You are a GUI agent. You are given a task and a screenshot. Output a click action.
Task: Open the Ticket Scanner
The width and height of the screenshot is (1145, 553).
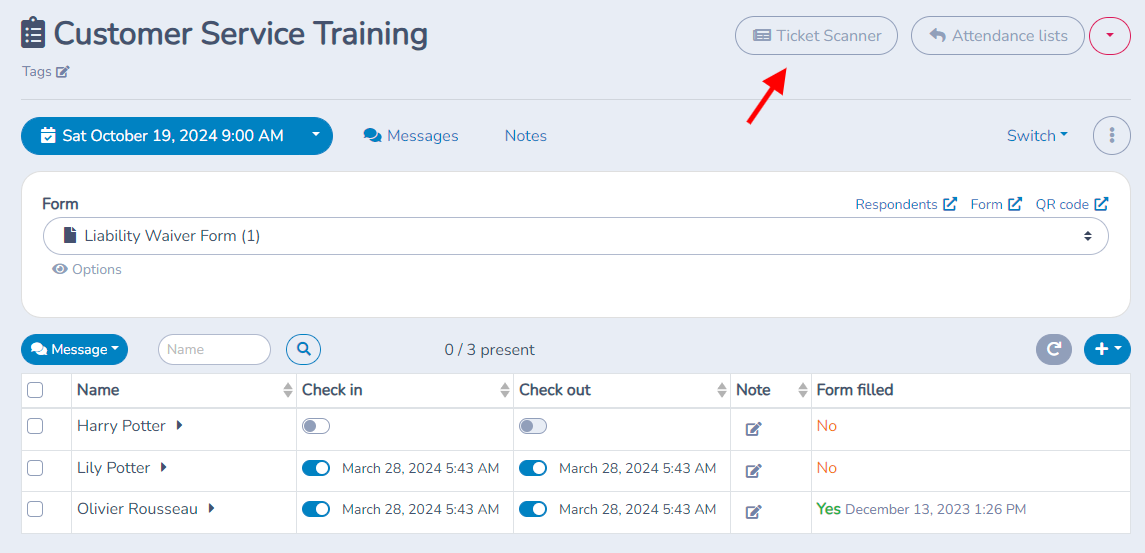coord(816,36)
